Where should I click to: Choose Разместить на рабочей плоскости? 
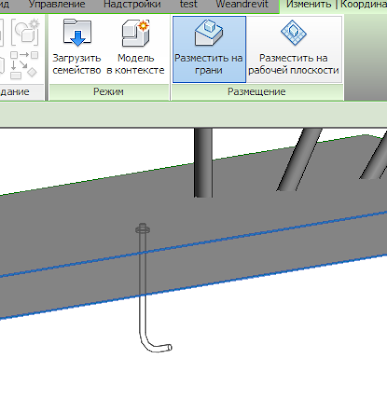(x=294, y=49)
